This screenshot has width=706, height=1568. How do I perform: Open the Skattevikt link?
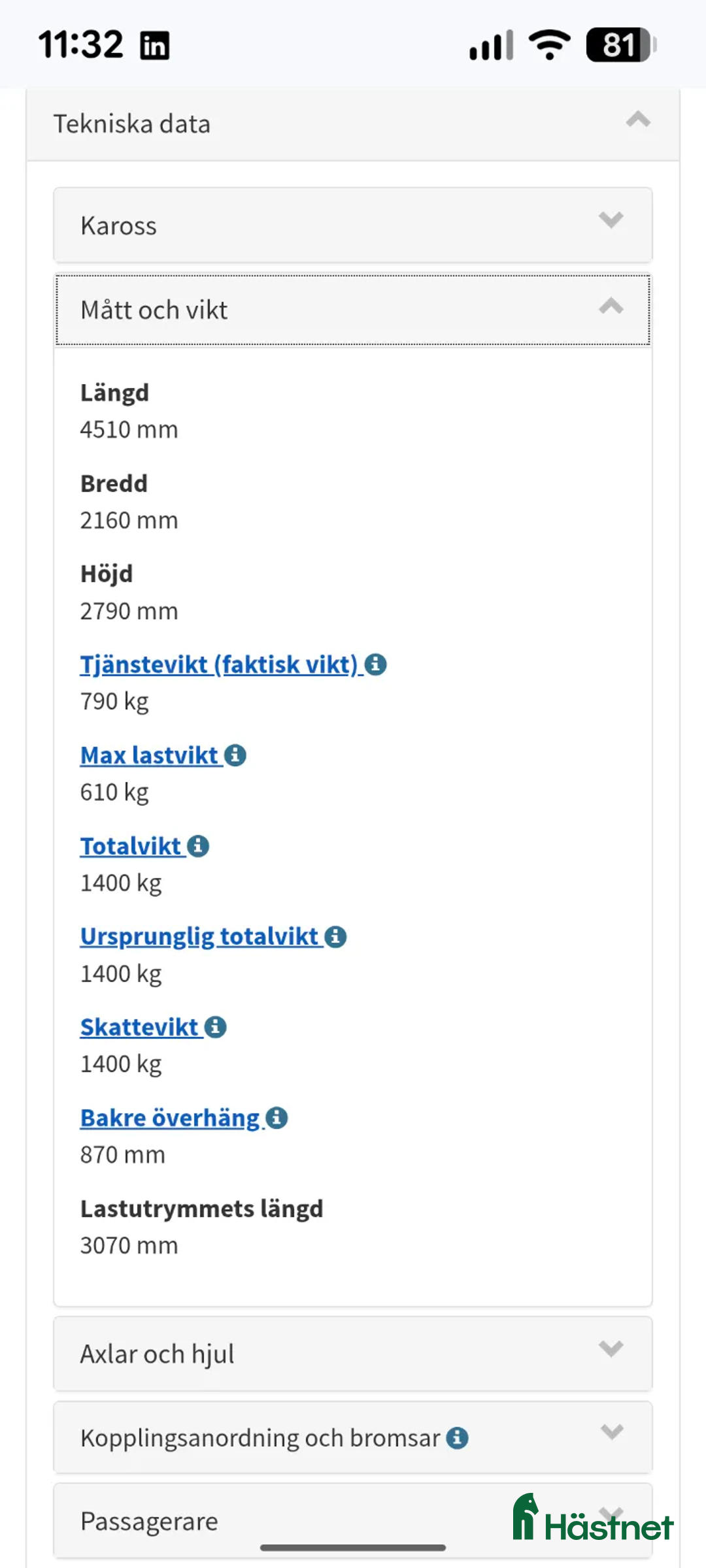coord(139,1026)
